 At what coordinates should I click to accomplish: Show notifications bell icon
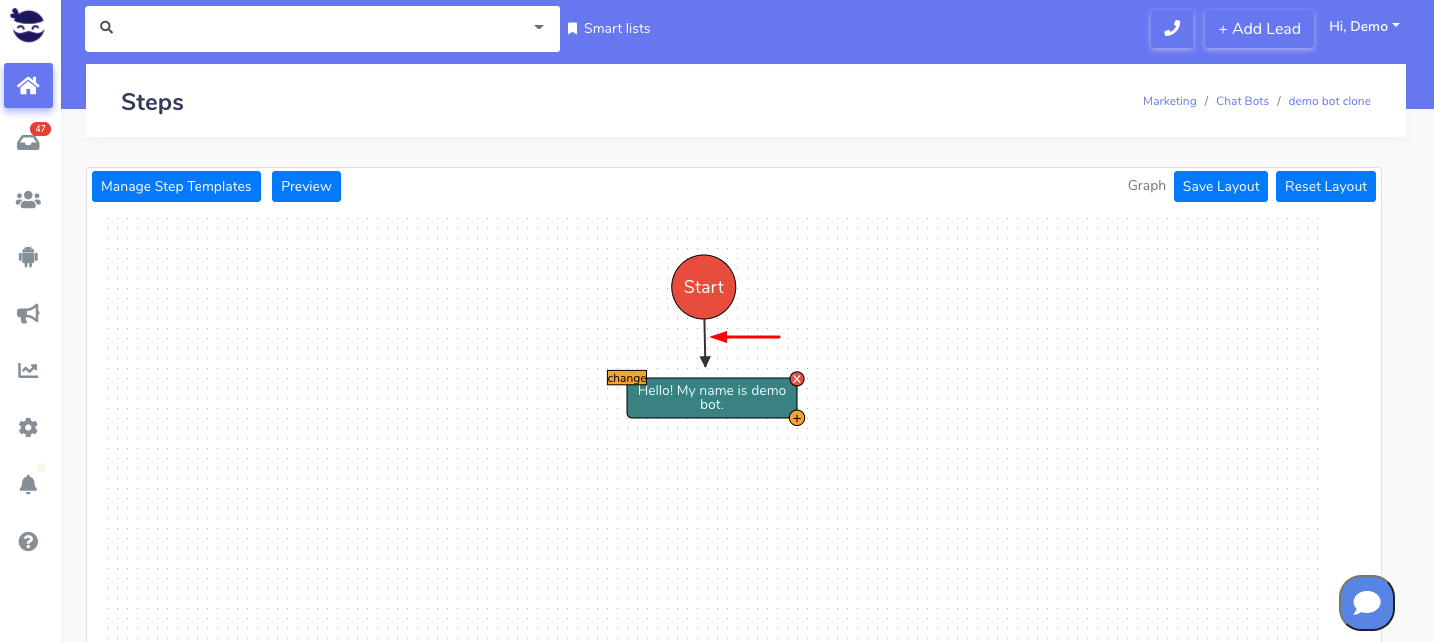click(x=28, y=485)
